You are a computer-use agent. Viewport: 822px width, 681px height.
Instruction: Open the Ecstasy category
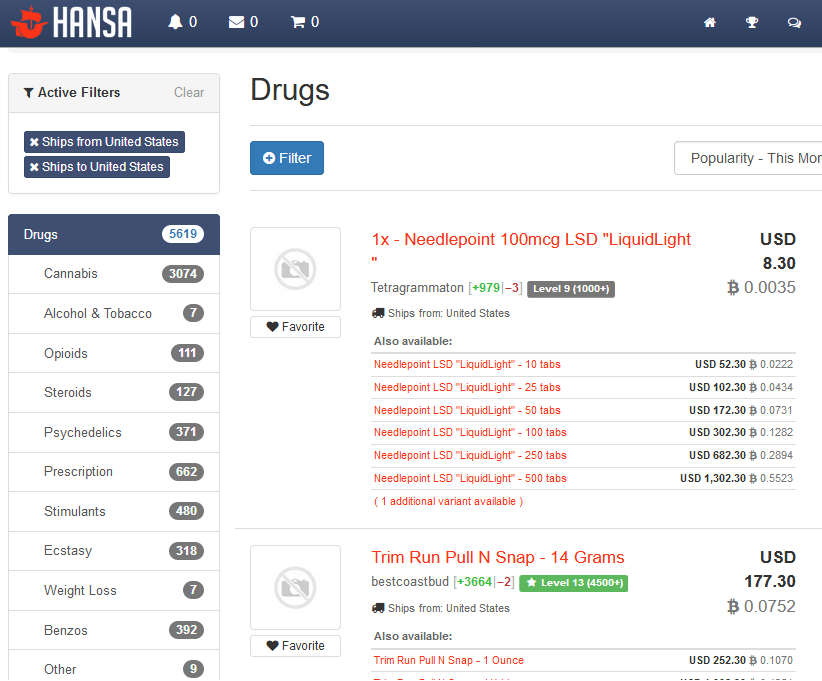[x=114, y=551]
